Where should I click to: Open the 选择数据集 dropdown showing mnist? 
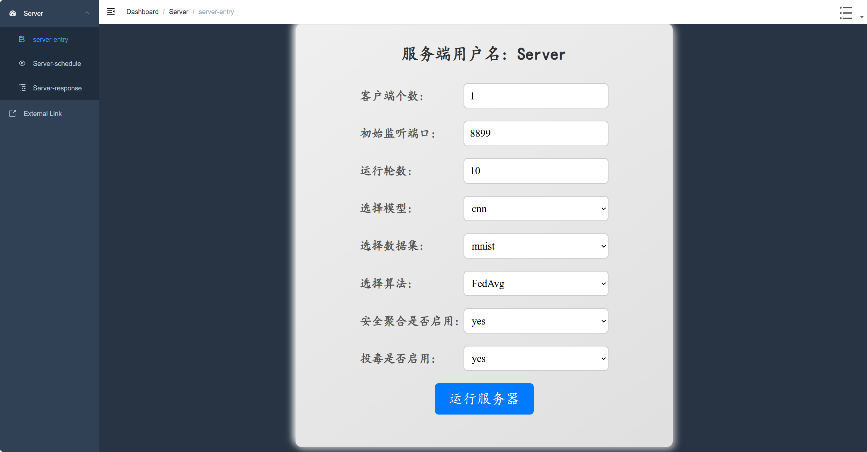536,246
